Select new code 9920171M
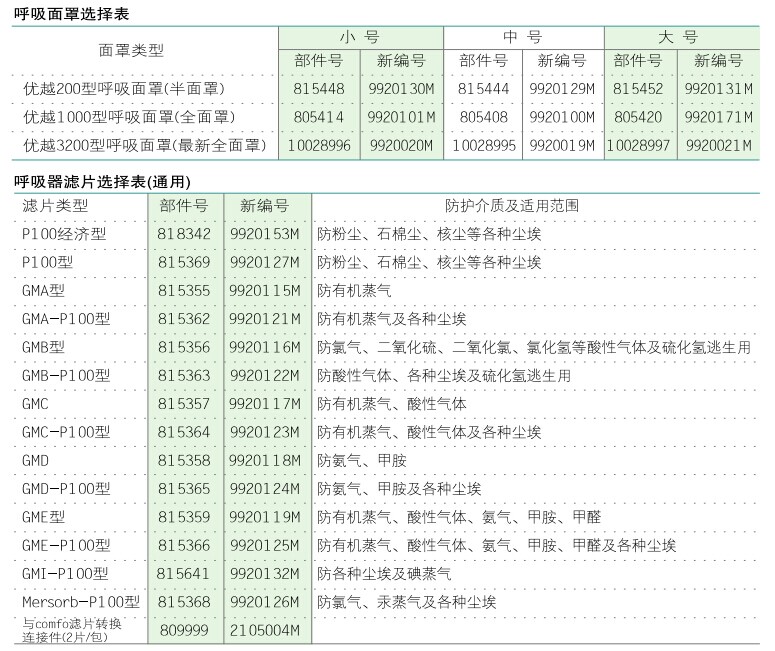775x651 pixels. (x=719, y=117)
